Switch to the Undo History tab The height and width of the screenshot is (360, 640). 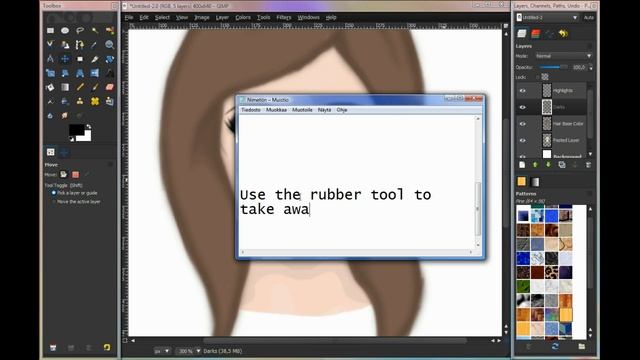564,33
